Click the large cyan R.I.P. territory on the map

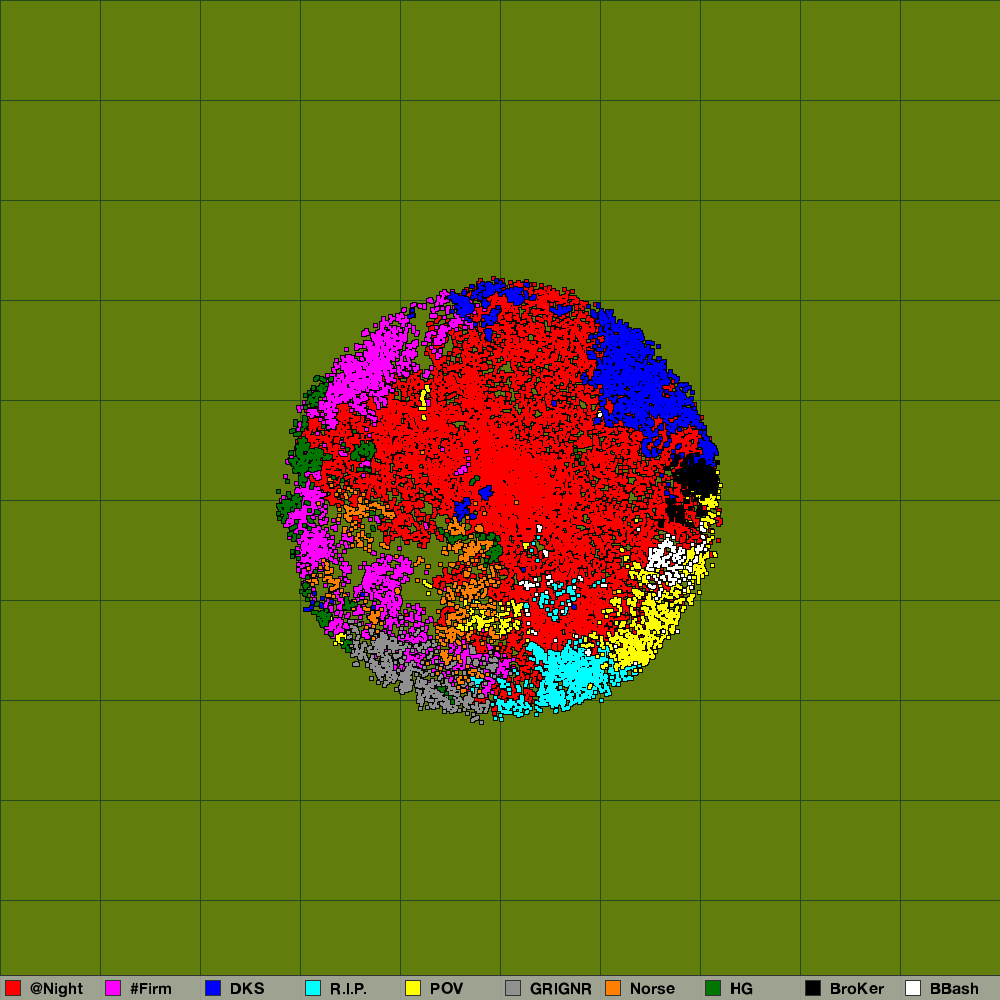568,673
